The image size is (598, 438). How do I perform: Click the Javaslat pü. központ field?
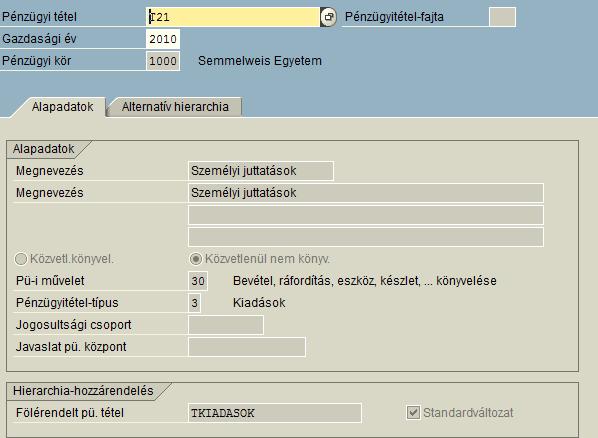point(247,347)
